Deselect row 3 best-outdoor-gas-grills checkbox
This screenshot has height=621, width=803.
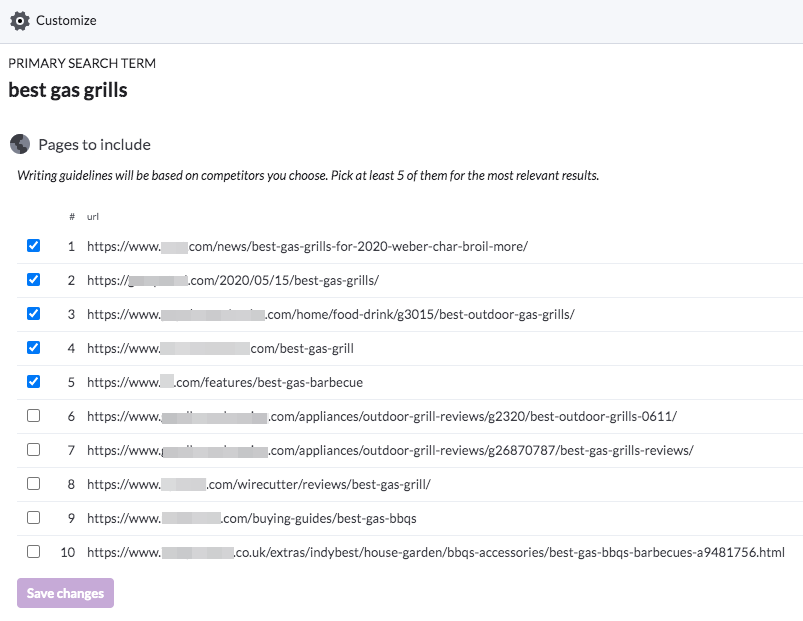pyautogui.click(x=33, y=313)
